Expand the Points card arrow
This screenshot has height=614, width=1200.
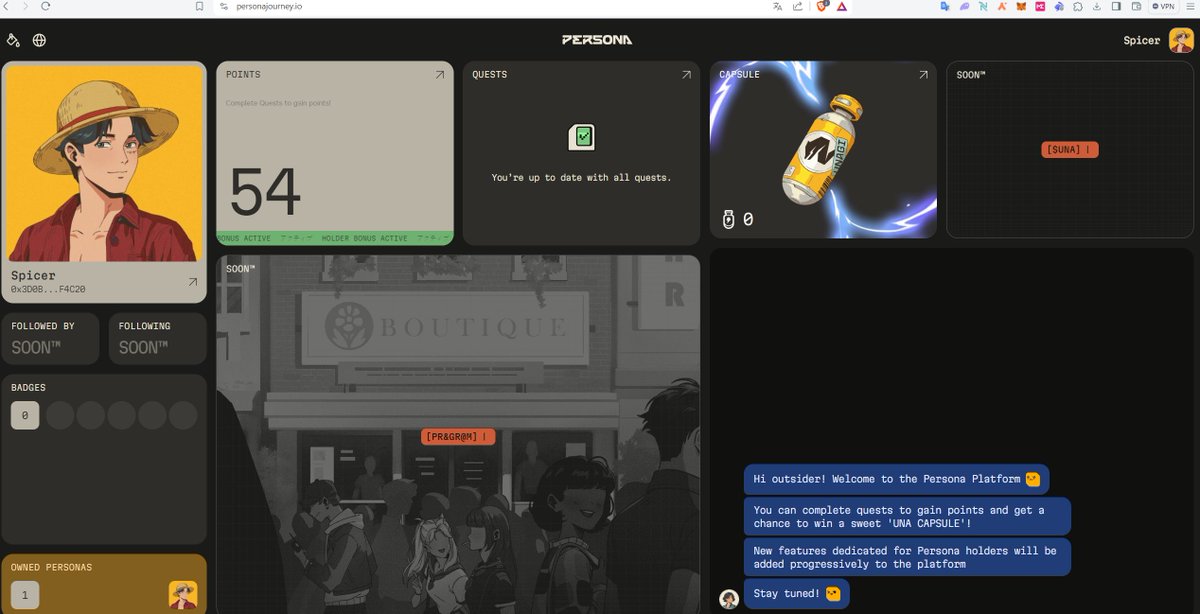pos(439,75)
